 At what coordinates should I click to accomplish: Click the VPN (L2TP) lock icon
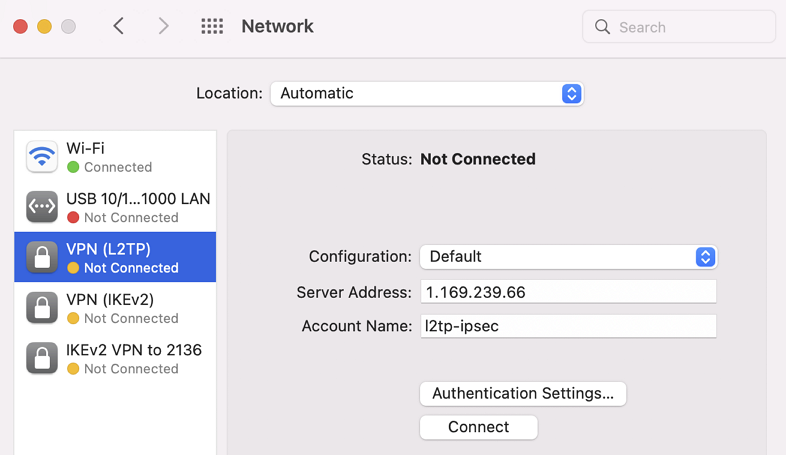pyautogui.click(x=42, y=257)
